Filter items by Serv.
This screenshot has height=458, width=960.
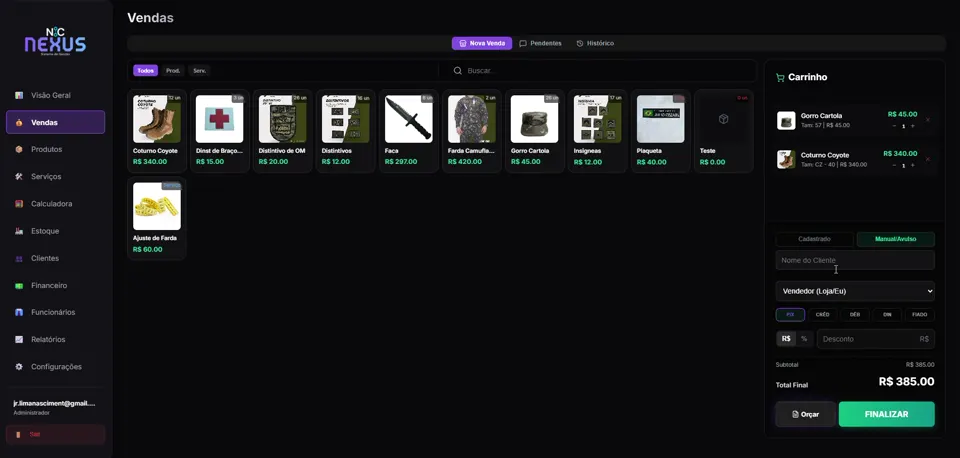pos(200,70)
